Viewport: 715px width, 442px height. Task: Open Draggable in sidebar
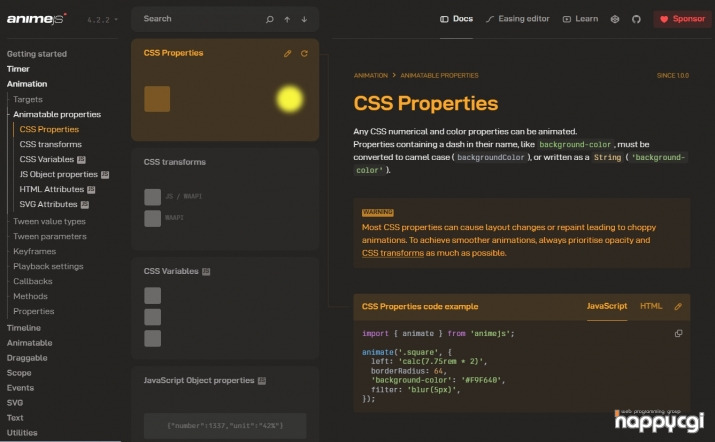pos(27,358)
